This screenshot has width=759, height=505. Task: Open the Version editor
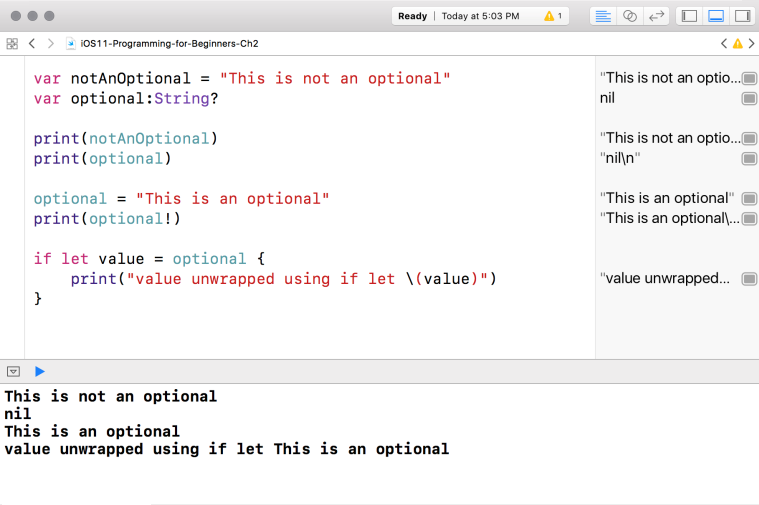click(656, 16)
